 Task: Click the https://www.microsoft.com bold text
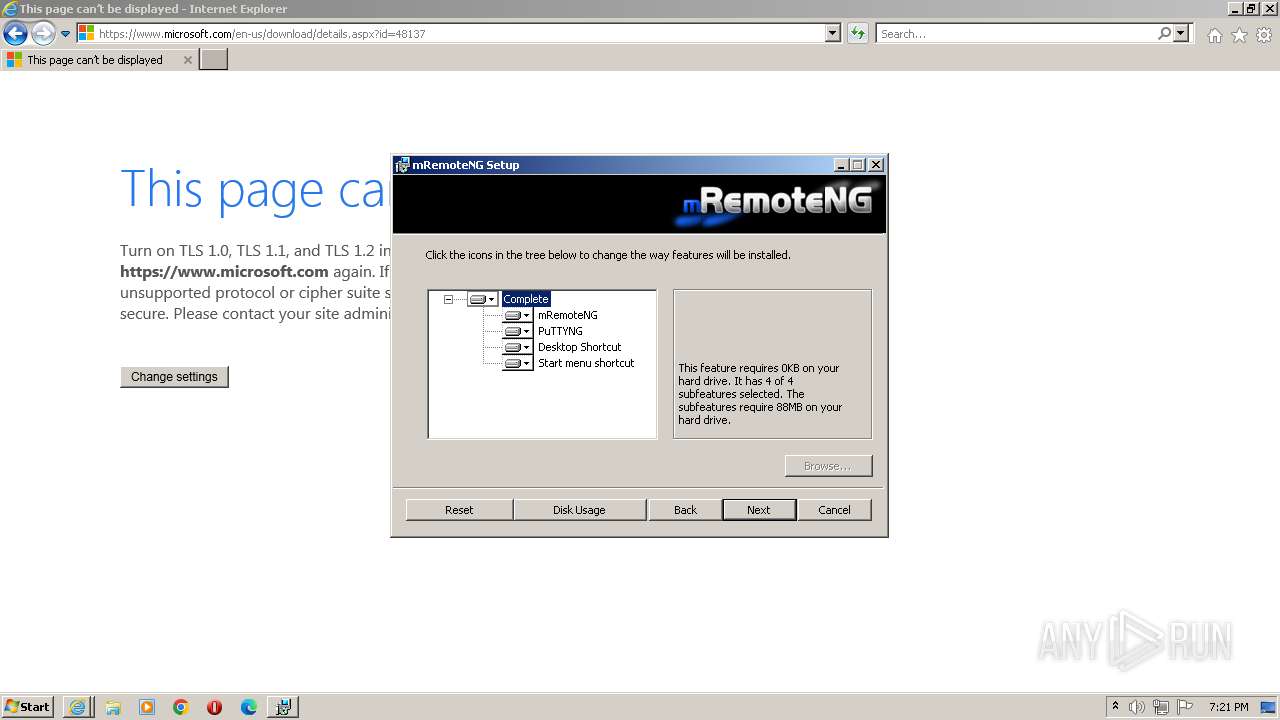224,271
